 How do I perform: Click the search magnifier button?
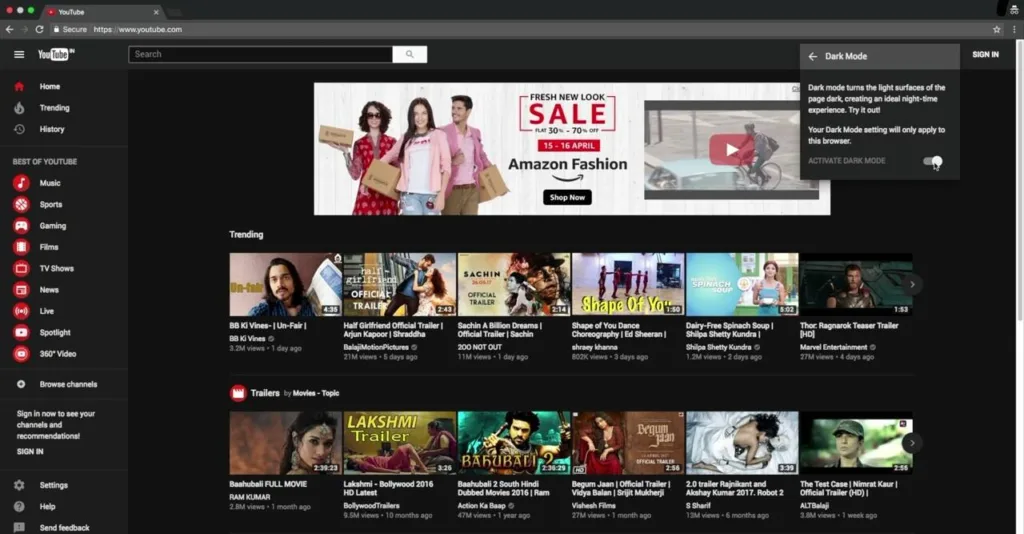pyautogui.click(x=409, y=54)
